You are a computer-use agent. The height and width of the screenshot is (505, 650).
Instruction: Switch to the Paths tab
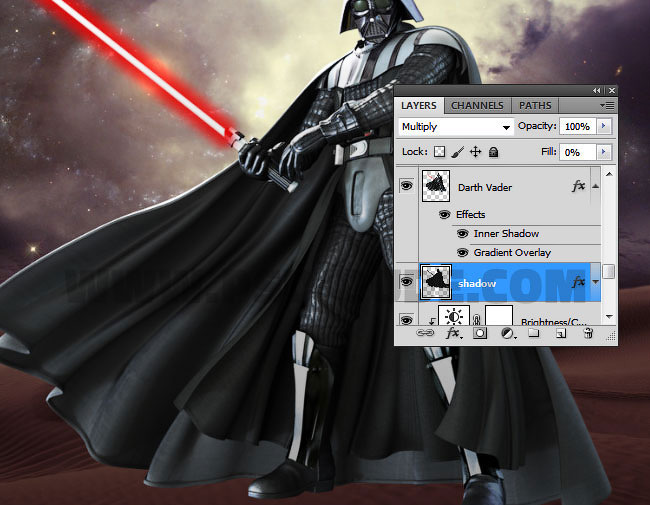point(535,106)
